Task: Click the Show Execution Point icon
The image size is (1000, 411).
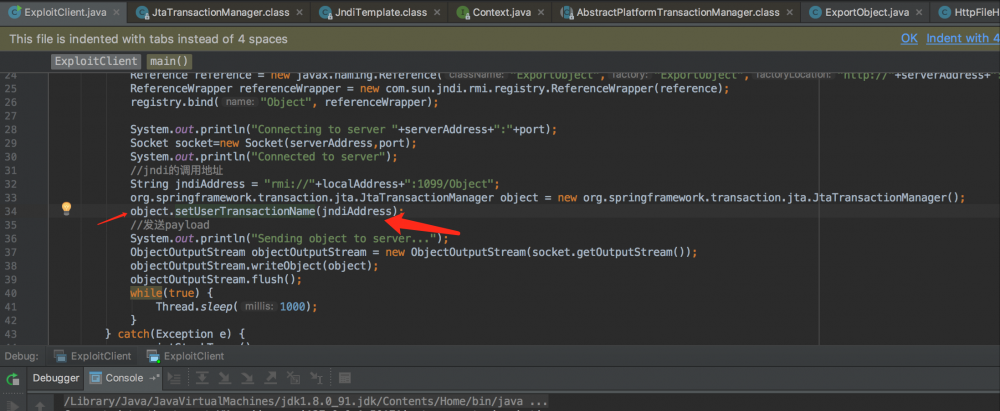Action: (x=174, y=378)
